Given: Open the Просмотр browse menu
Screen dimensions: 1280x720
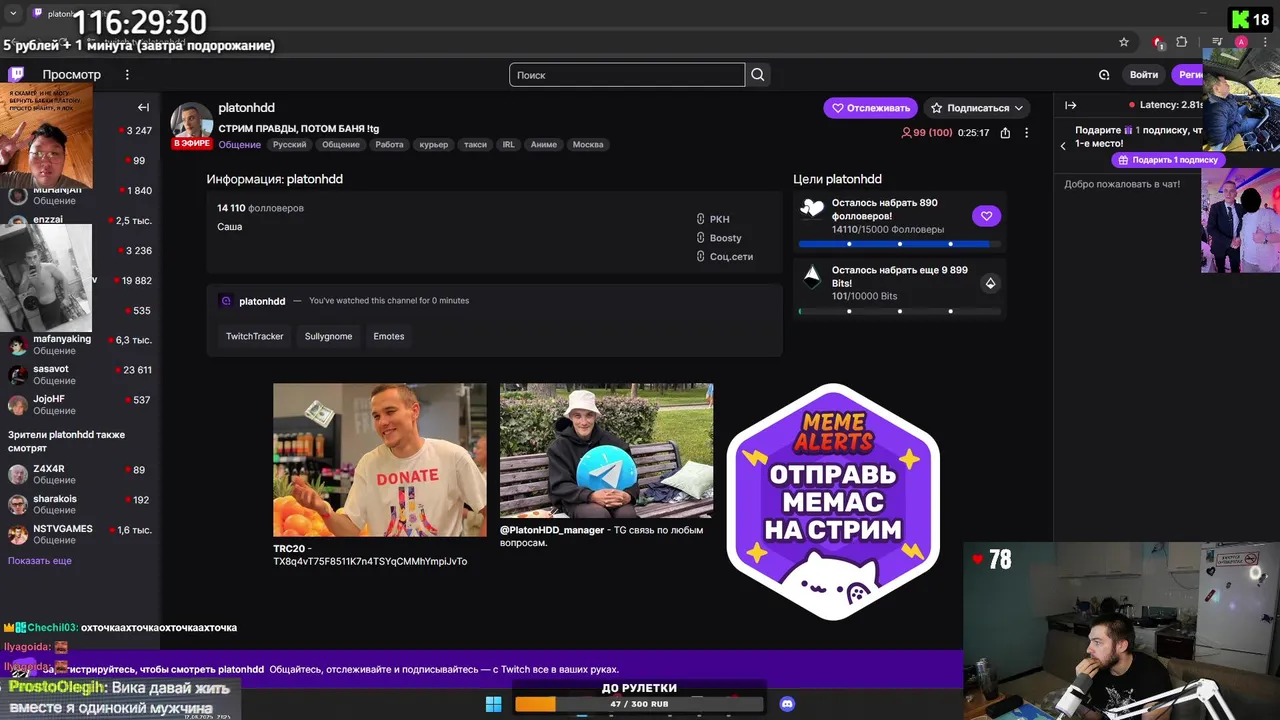Looking at the screenshot, I should click(71, 75).
